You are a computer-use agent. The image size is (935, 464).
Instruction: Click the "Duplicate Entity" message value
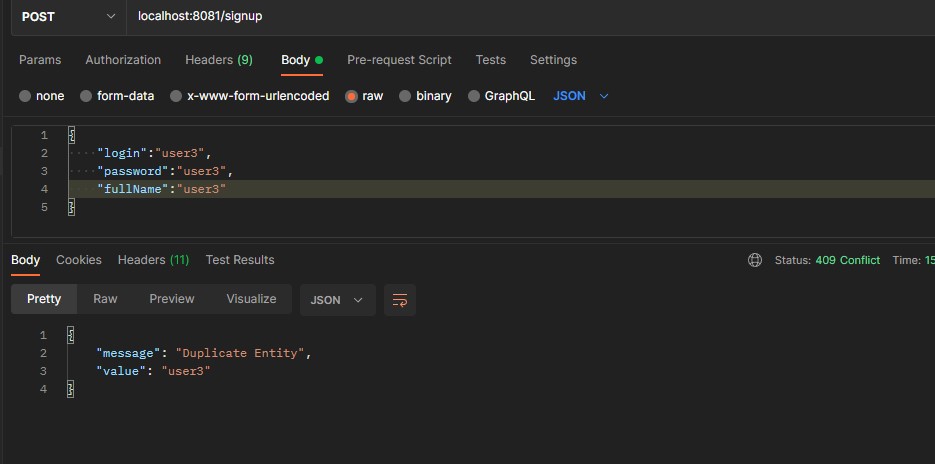(x=240, y=353)
